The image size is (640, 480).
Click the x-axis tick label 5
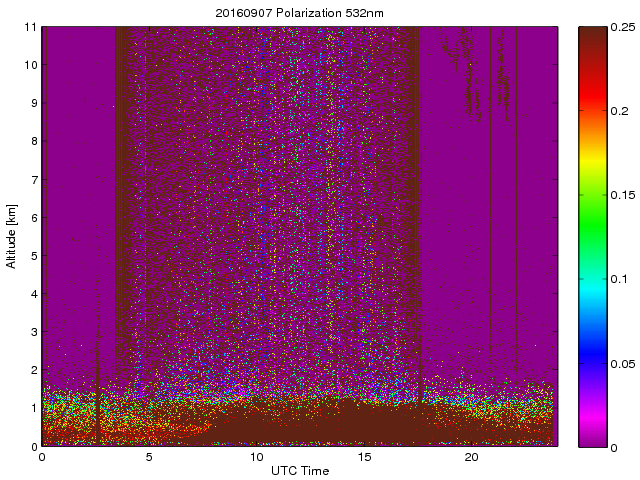tap(149, 457)
